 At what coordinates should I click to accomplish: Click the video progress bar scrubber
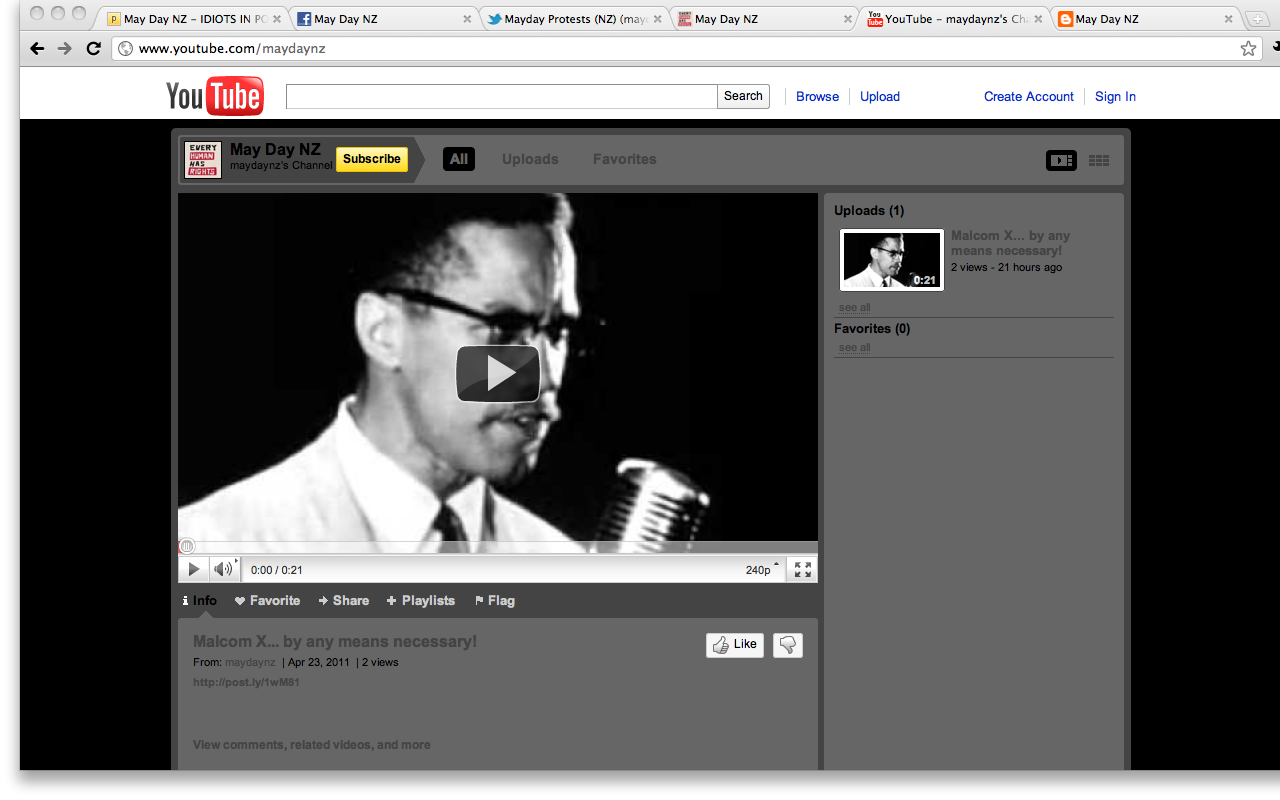(x=187, y=547)
